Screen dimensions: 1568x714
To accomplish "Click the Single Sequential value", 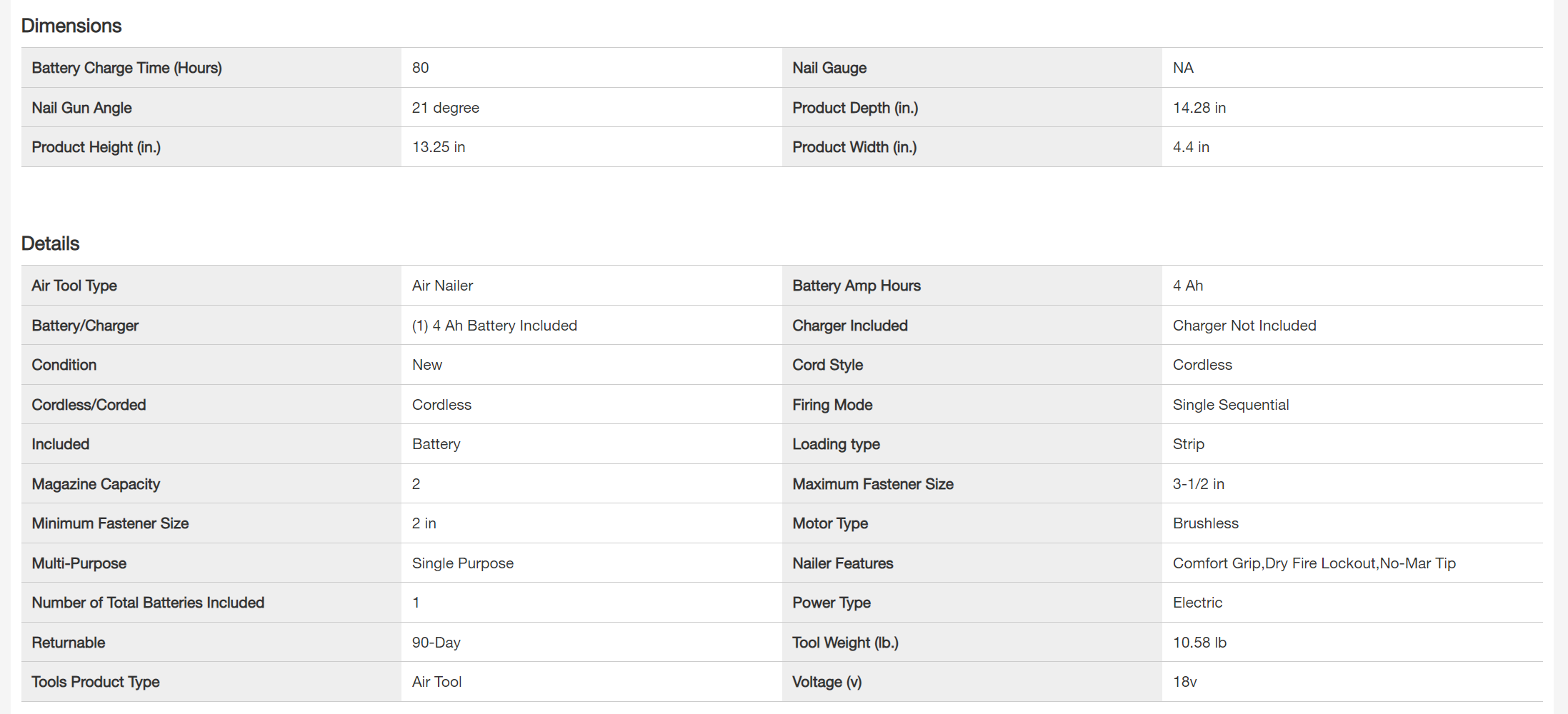I will coord(1231,405).
